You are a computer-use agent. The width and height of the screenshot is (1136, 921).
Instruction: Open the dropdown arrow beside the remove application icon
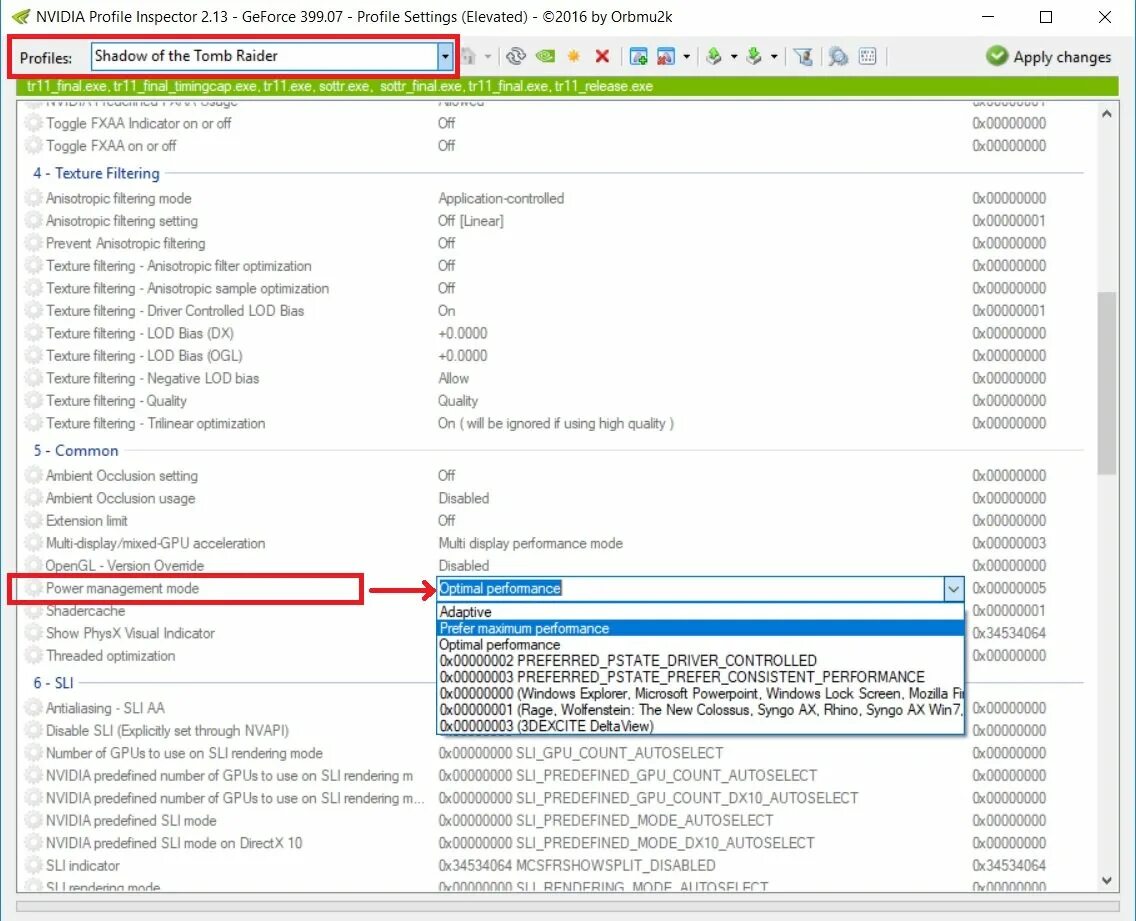pyautogui.click(x=686, y=57)
